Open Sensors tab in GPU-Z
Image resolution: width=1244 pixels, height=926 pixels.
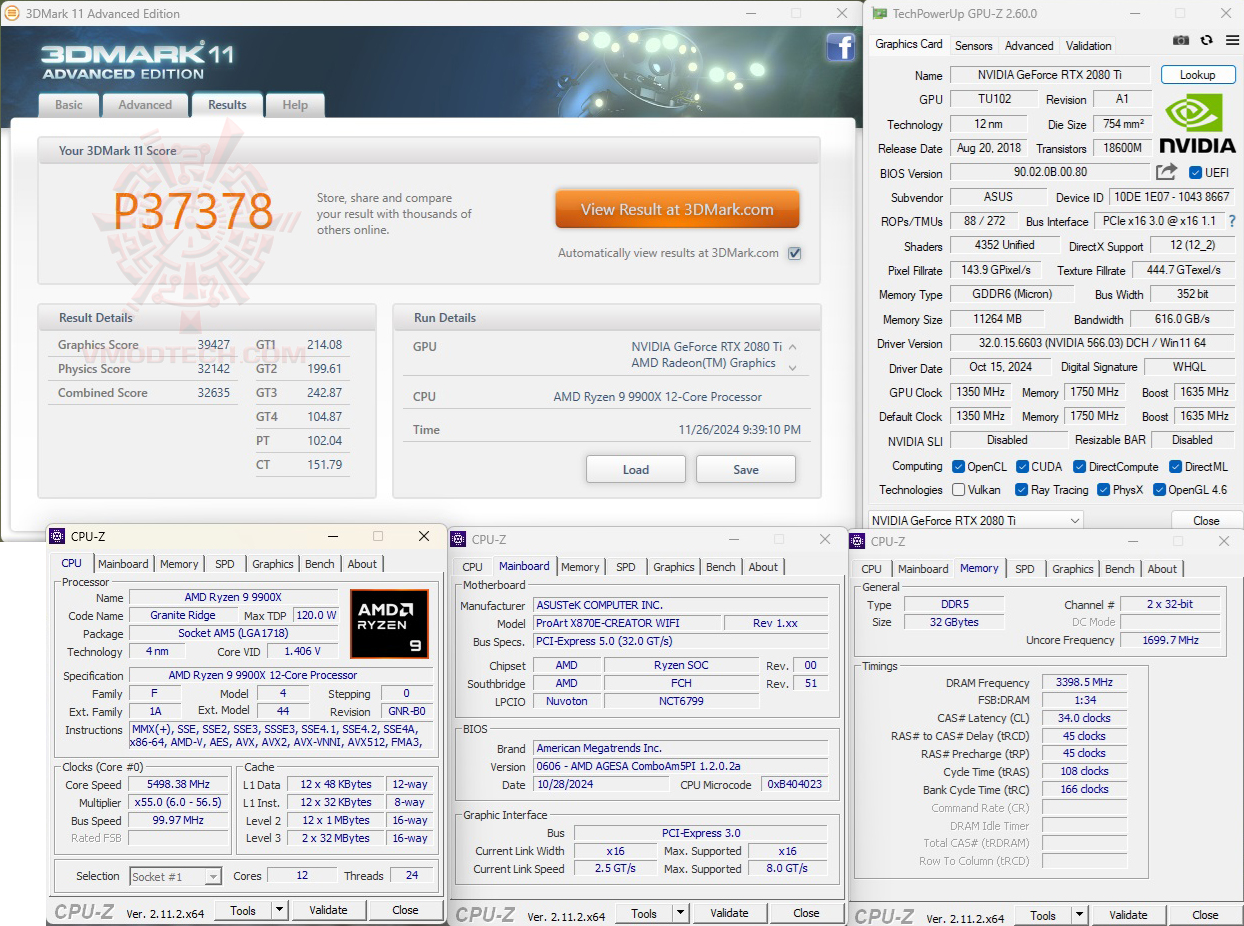pos(973,46)
